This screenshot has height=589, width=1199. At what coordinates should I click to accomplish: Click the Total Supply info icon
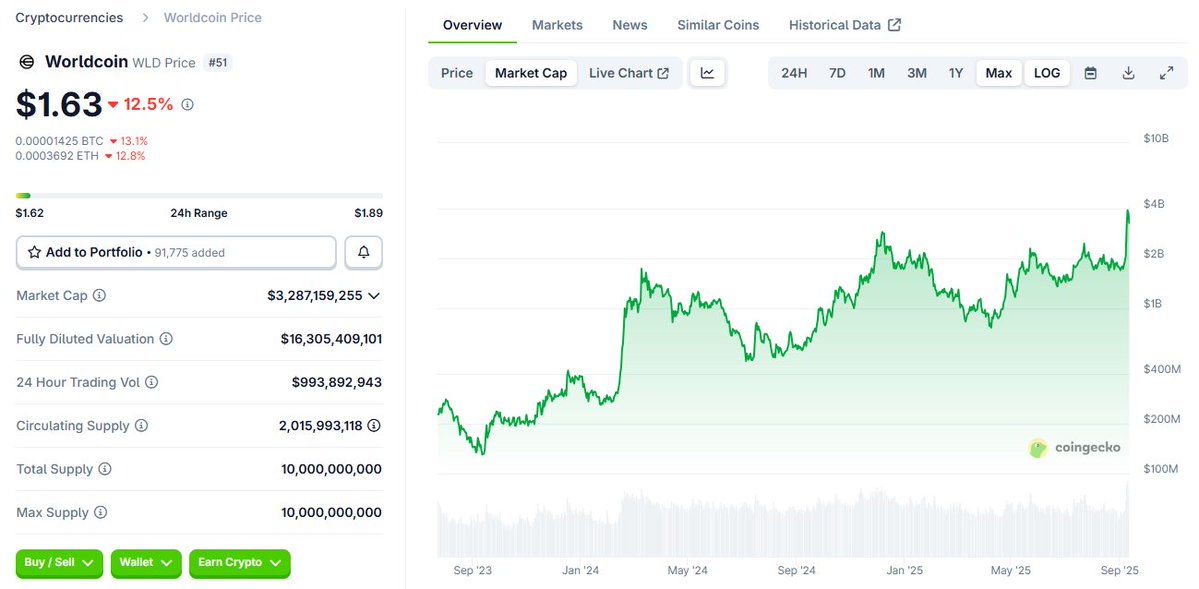coord(105,469)
